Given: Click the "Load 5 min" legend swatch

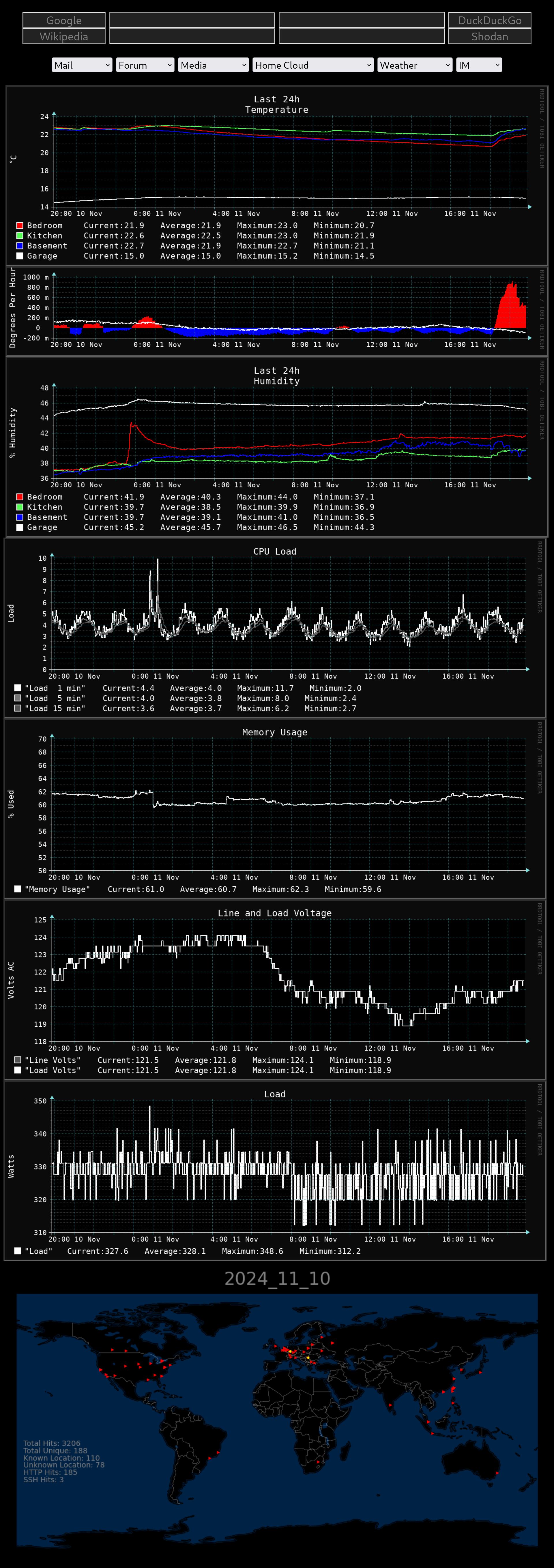Looking at the screenshot, I should click(18, 698).
